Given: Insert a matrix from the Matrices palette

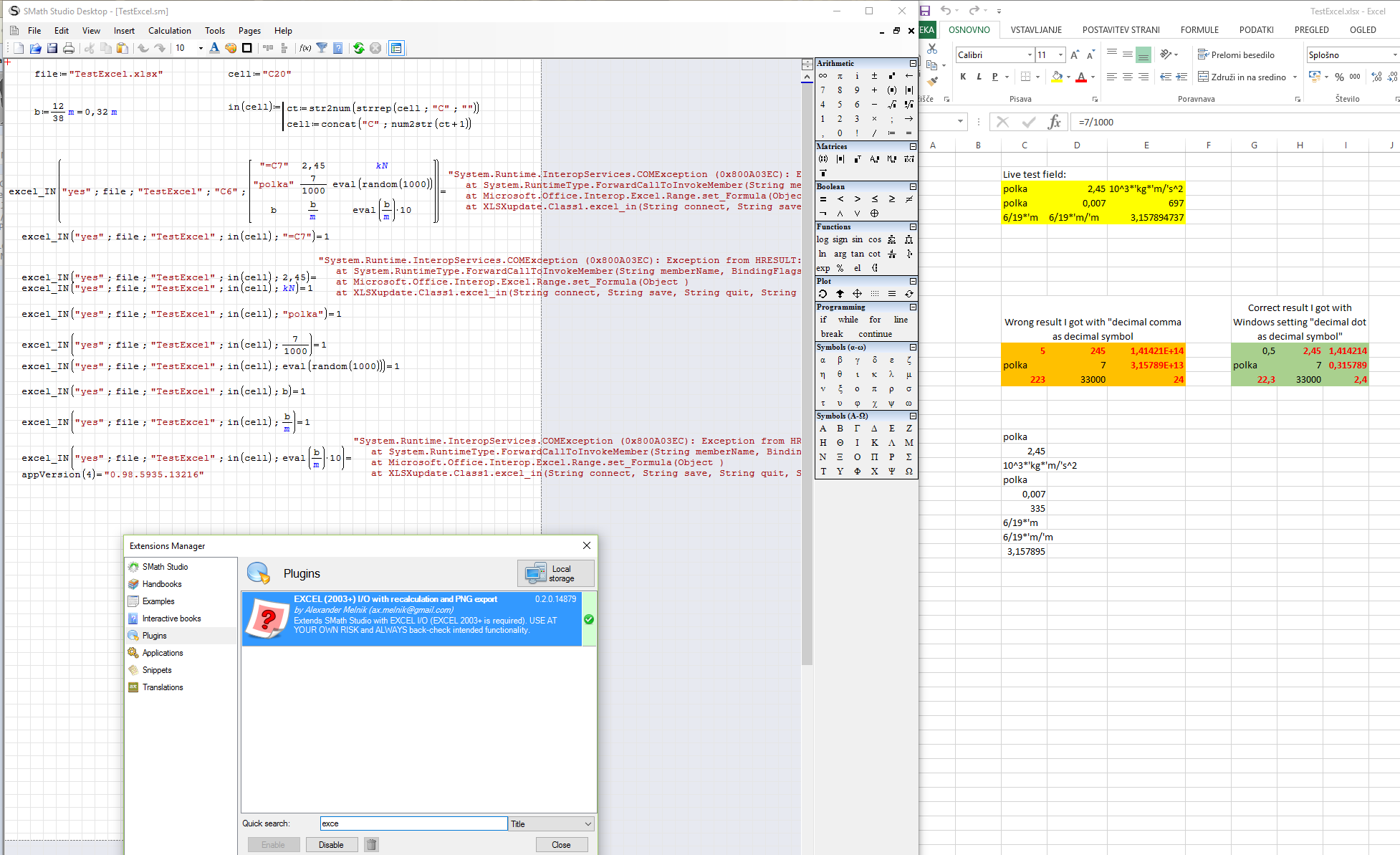Looking at the screenshot, I should [x=823, y=158].
